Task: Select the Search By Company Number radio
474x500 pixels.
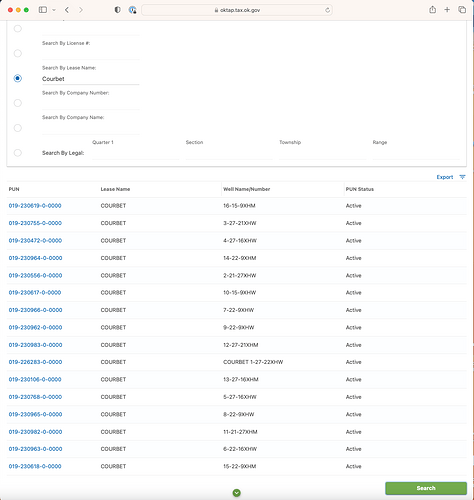Action: coord(18,103)
